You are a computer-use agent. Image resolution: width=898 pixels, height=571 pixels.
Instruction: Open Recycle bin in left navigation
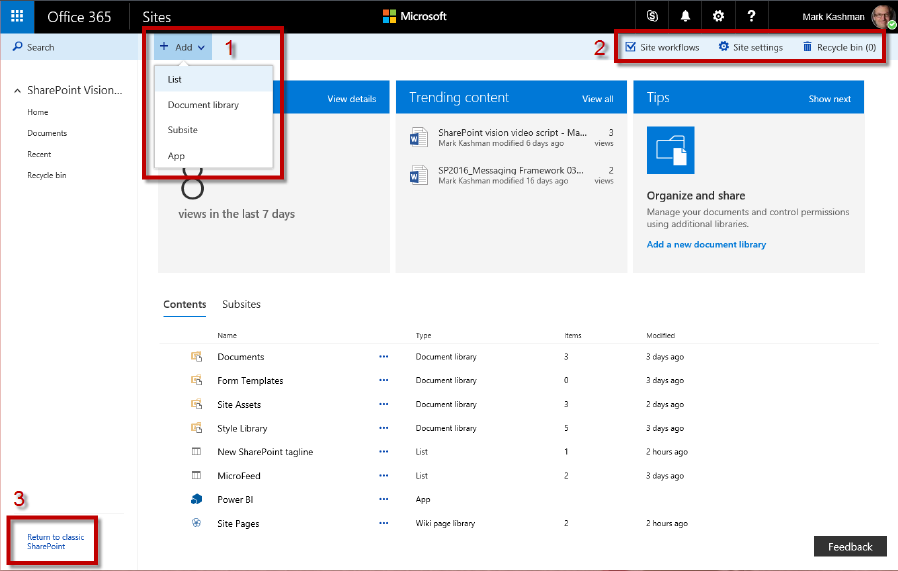pos(46,175)
